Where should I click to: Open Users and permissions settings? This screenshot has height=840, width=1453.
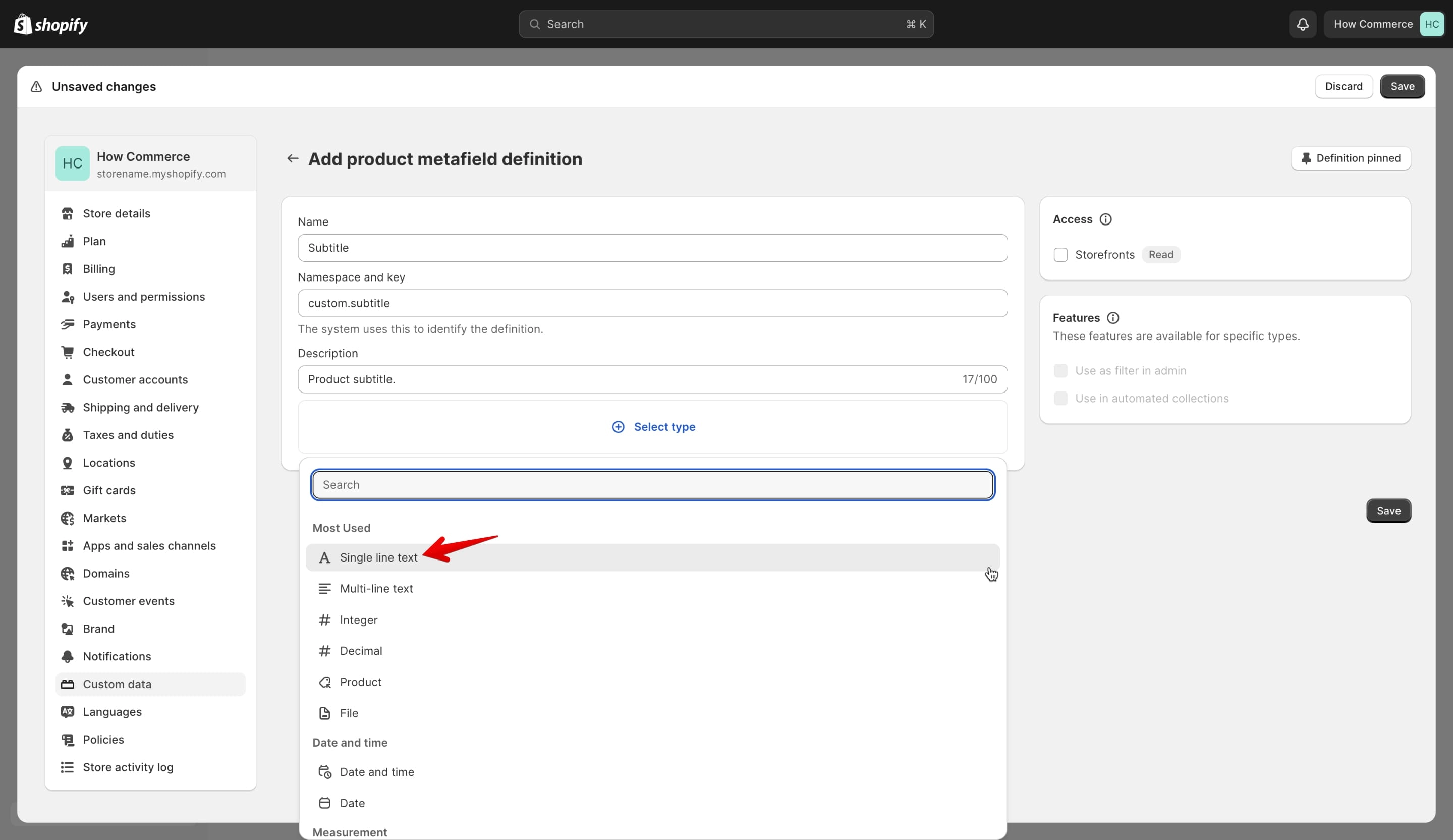150,296
